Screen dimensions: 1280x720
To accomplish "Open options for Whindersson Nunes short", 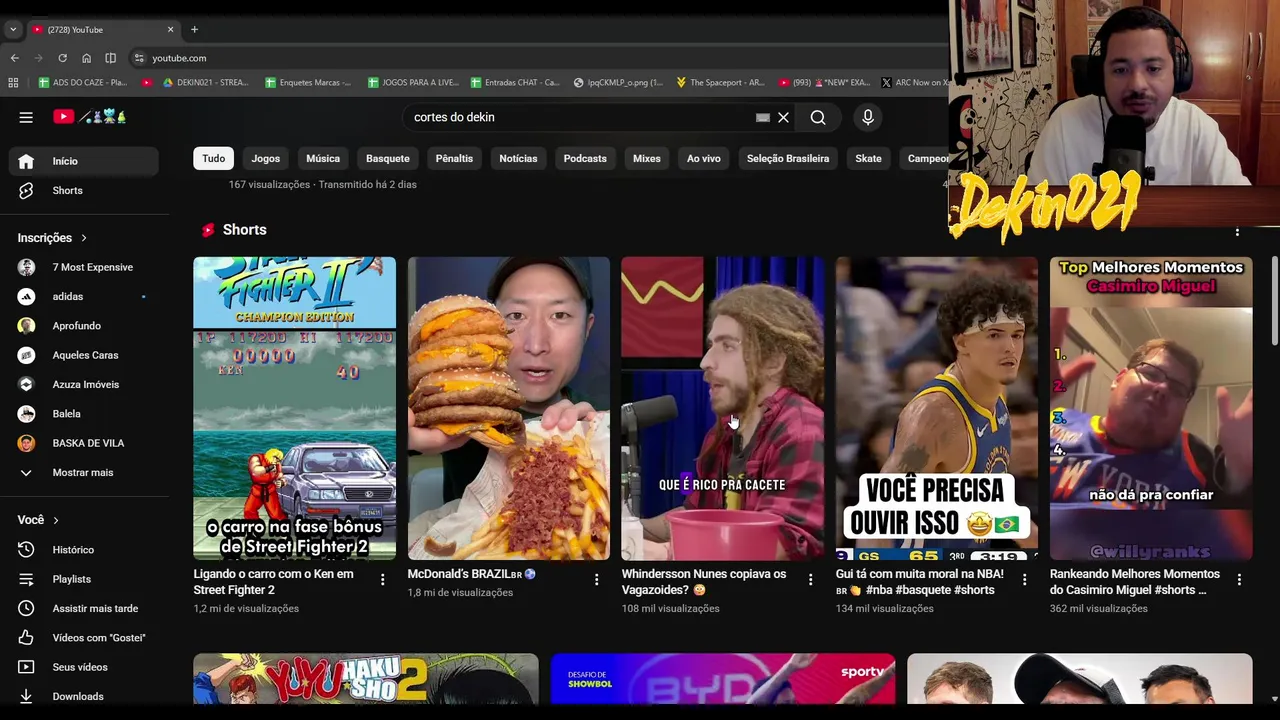I will pos(810,579).
